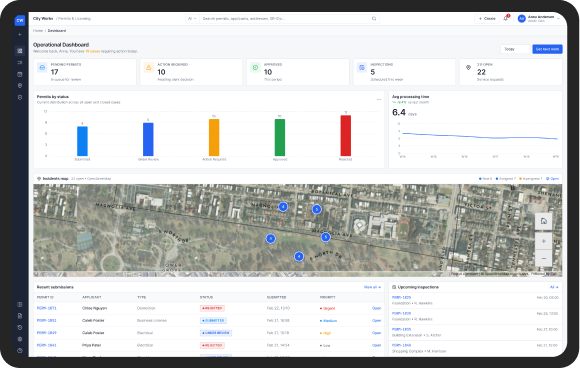
Task: Zoom in on the incidents map
Action: (x=543, y=241)
